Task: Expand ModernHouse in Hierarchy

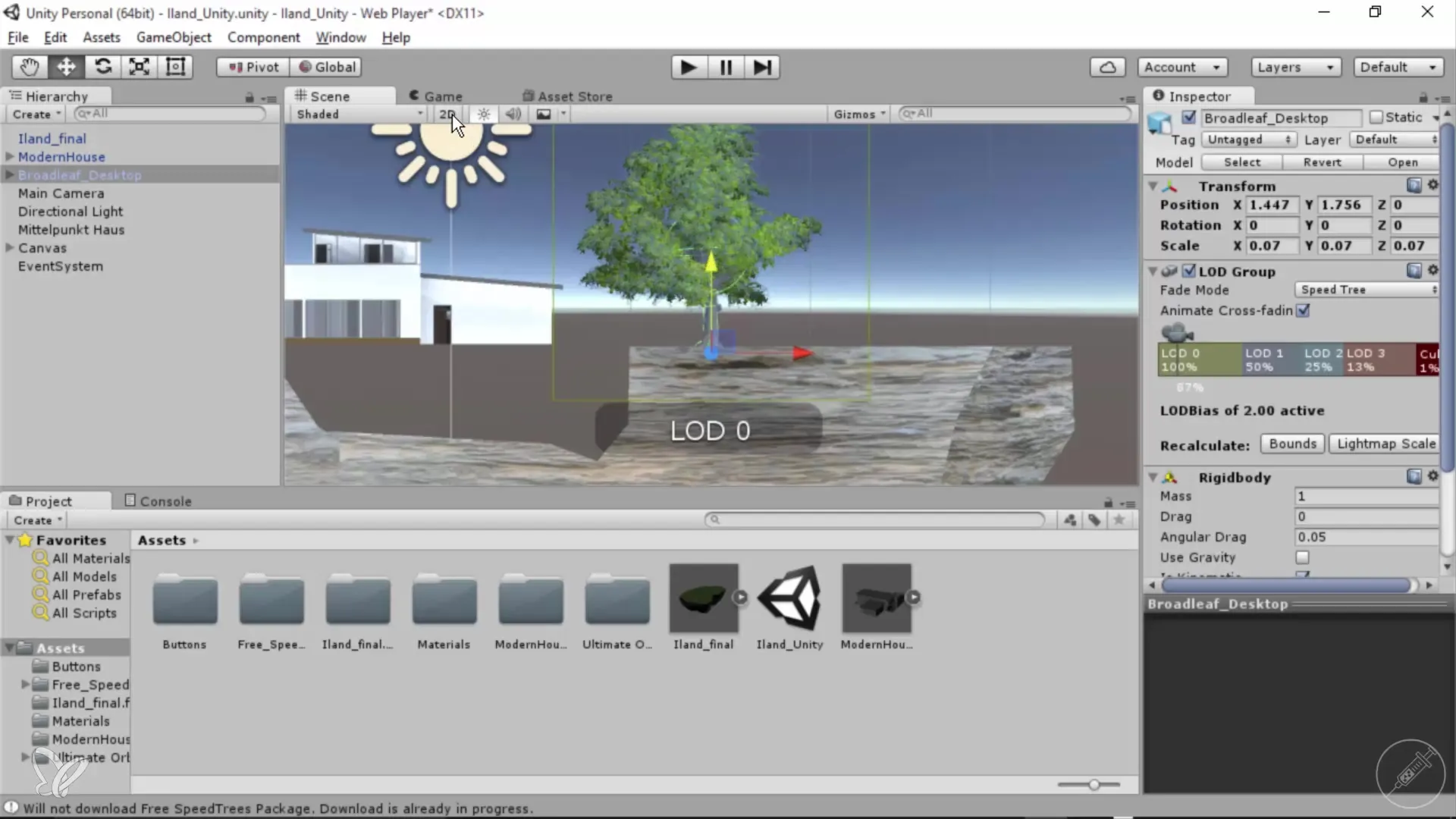Action: 10,156
